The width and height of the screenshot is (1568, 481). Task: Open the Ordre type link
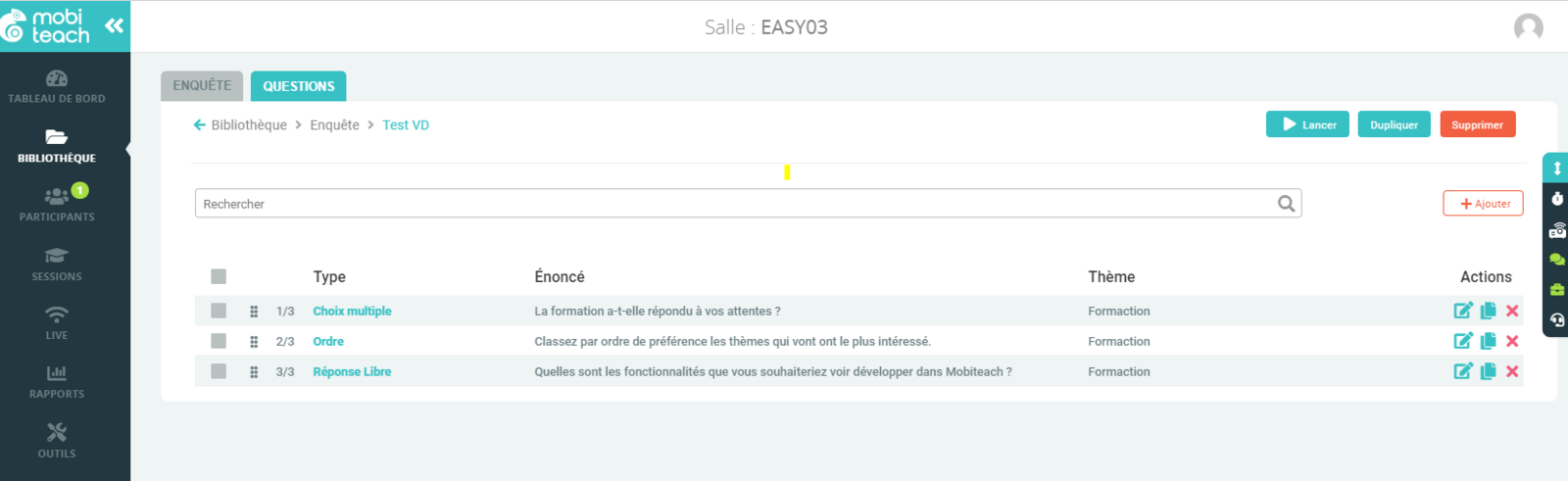(x=328, y=341)
